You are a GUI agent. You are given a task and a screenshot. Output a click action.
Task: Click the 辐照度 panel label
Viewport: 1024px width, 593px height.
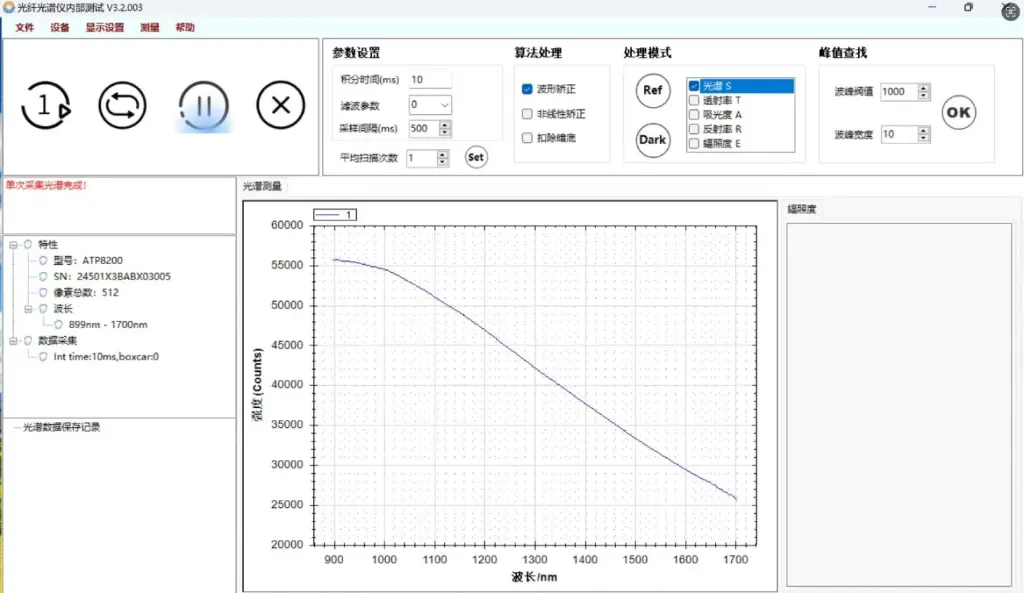coord(801,209)
